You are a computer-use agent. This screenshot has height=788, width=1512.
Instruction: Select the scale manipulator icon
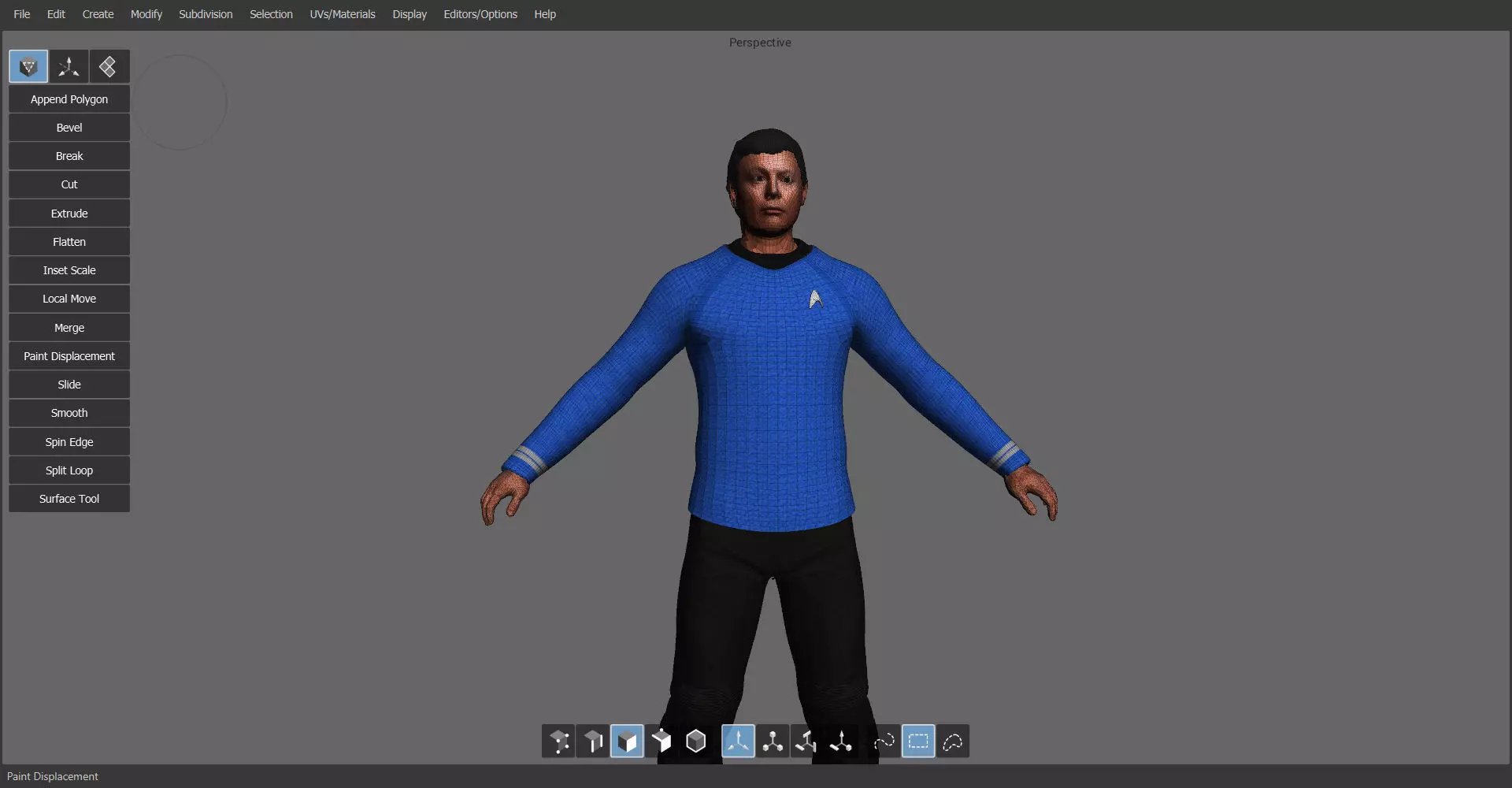(x=773, y=742)
